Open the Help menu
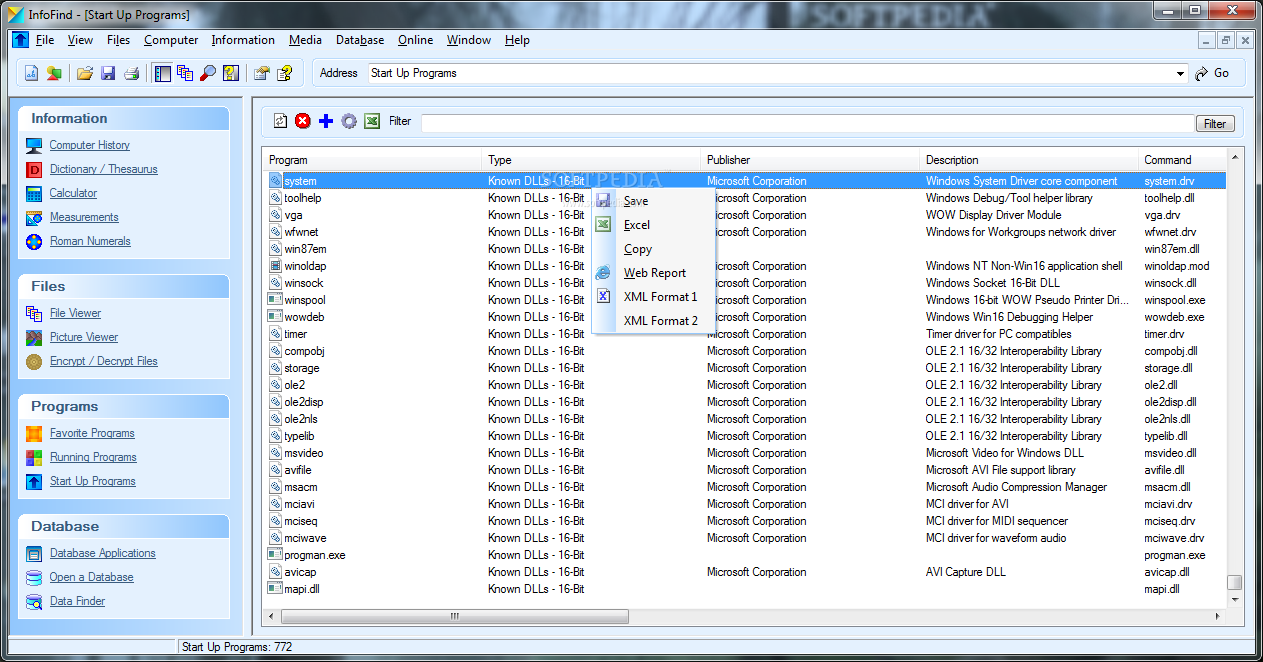Image resolution: width=1263 pixels, height=662 pixels. pyautogui.click(x=517, y=40)
